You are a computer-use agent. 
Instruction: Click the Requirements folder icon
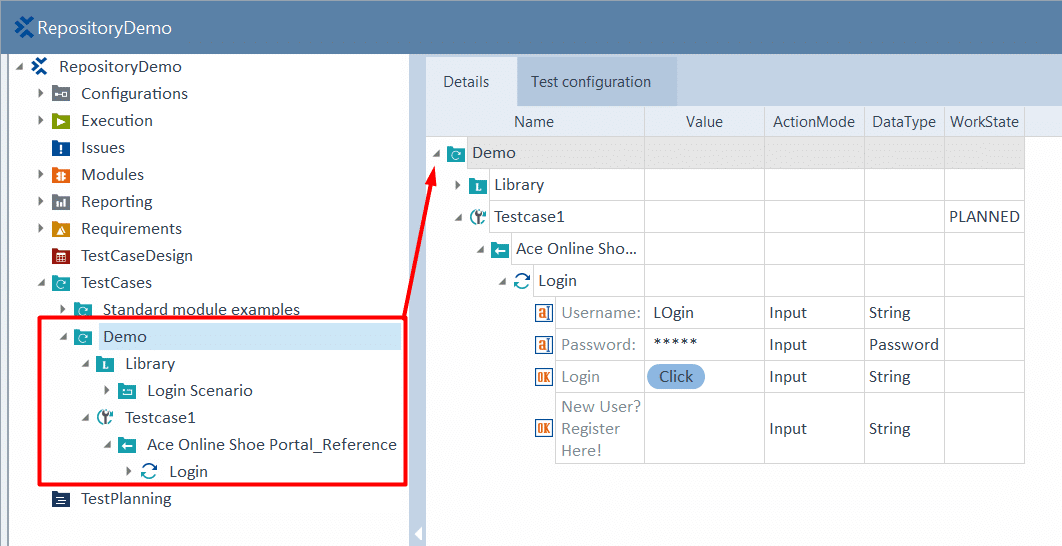click(61, 229)
